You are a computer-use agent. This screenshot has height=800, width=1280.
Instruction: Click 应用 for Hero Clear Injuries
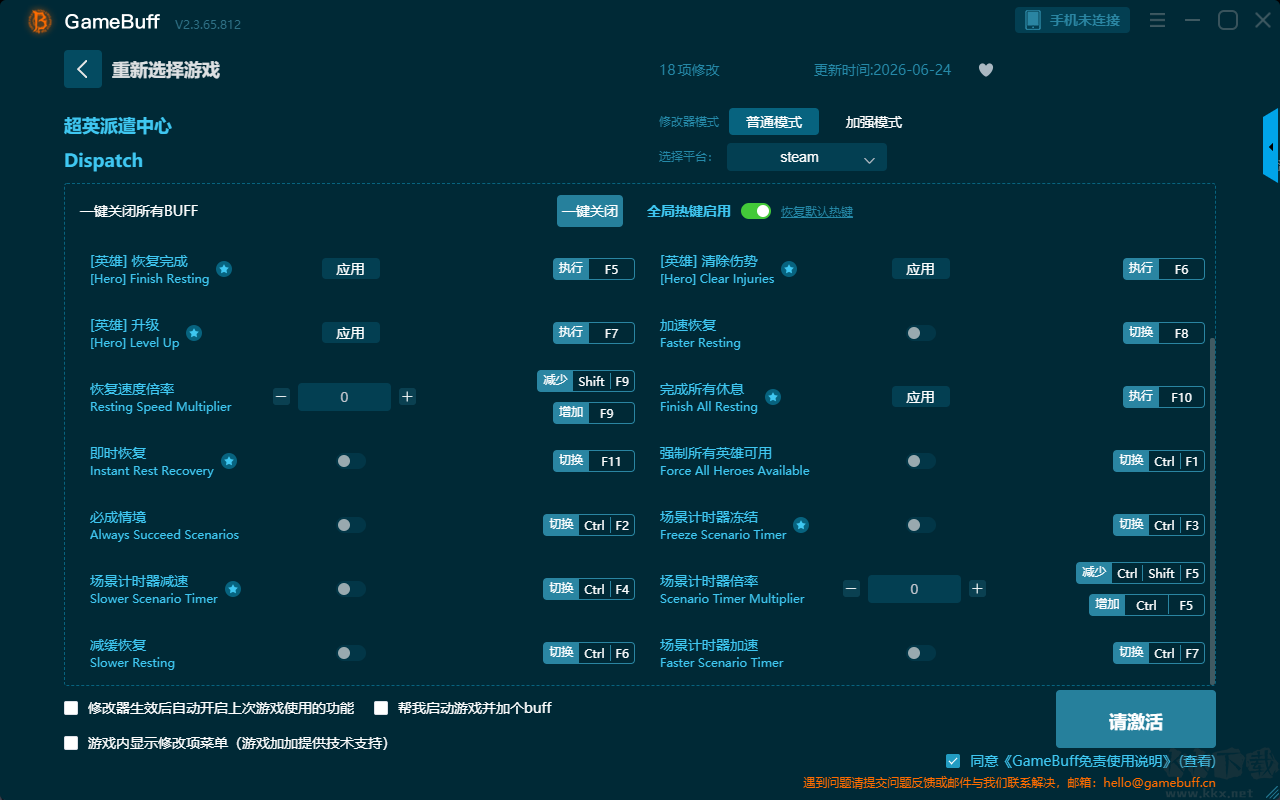(x=921, y=269)
